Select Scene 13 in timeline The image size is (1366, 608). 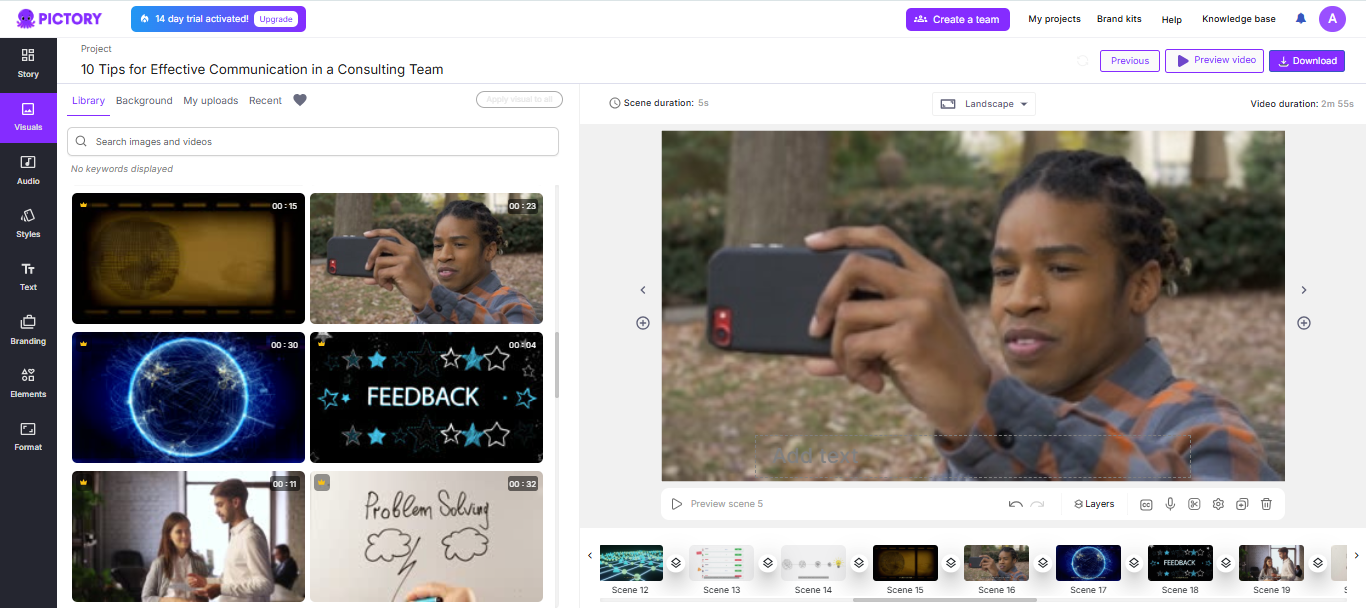click(x=722, y=563)
